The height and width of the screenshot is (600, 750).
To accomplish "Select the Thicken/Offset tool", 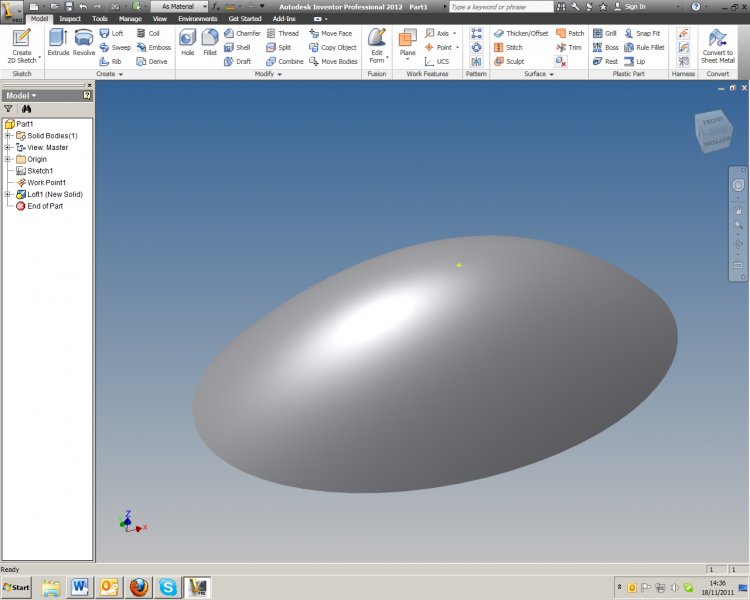I will [521, 33].
